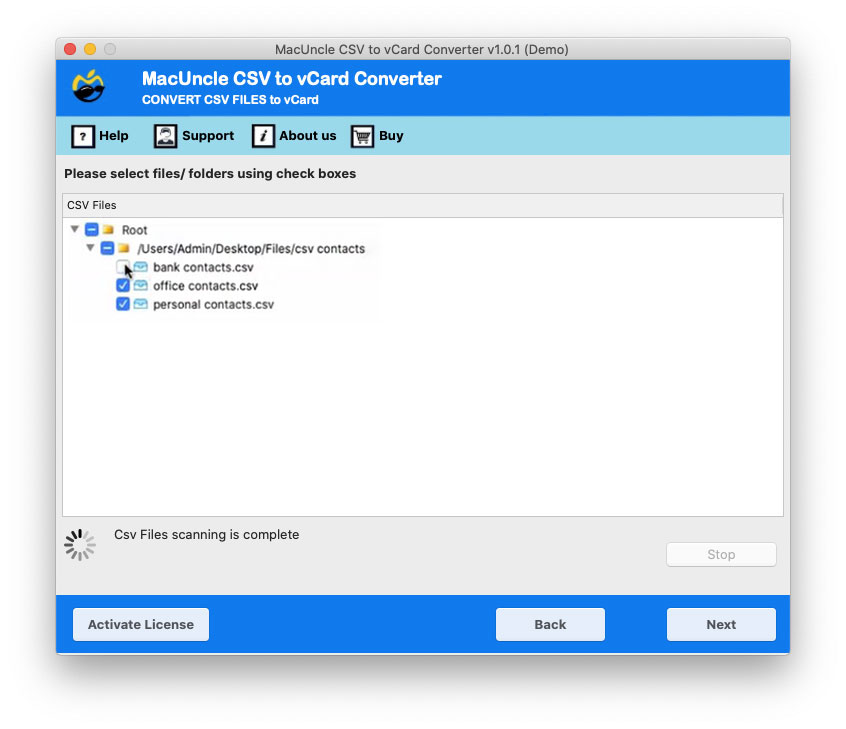Click the Support person icon

165,136
